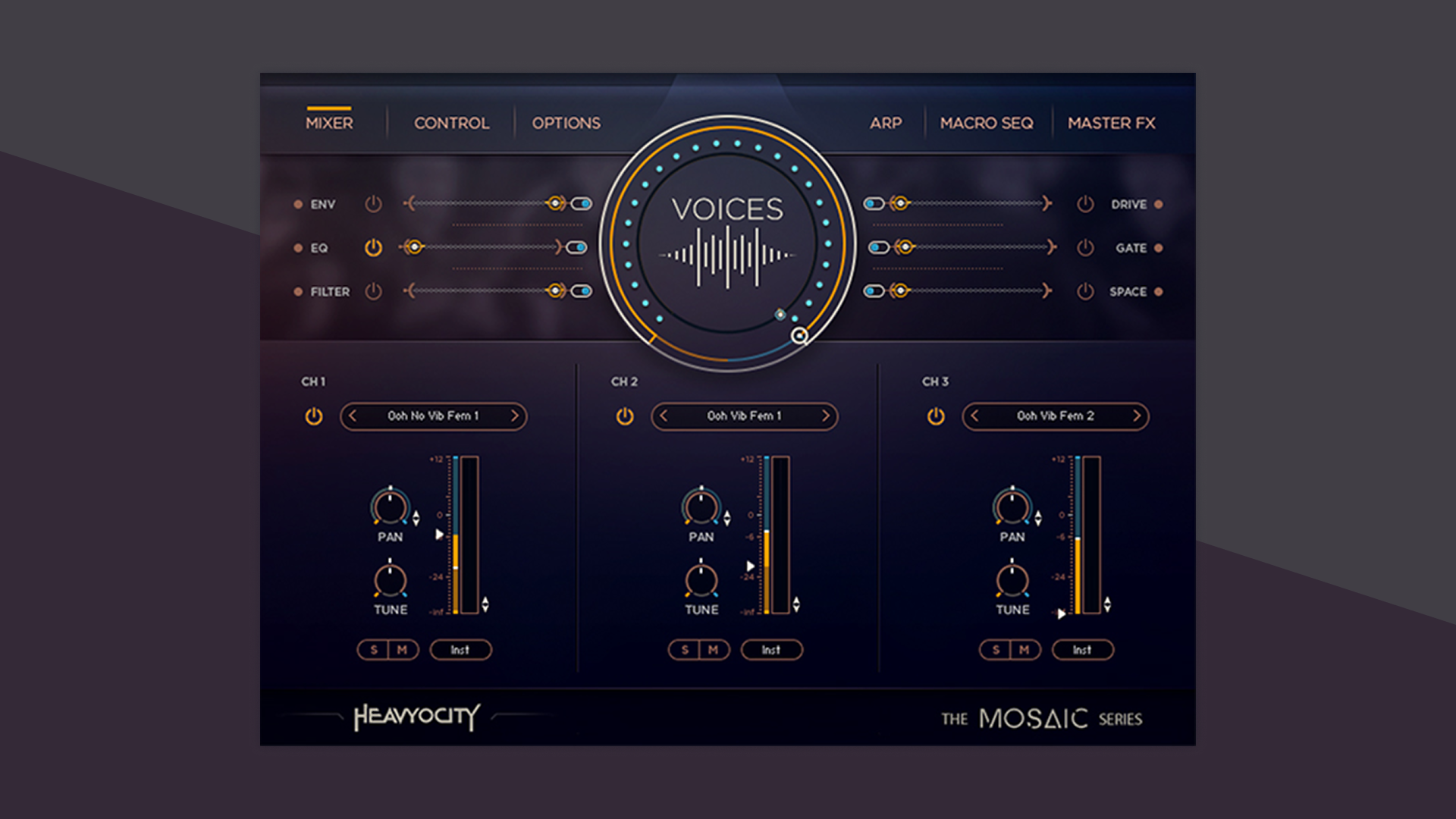Open the Ooh No Vib Fem 1 sound selector
Image resolution: width=1456 pixels, height=819 pixels.
click(433, 416)
